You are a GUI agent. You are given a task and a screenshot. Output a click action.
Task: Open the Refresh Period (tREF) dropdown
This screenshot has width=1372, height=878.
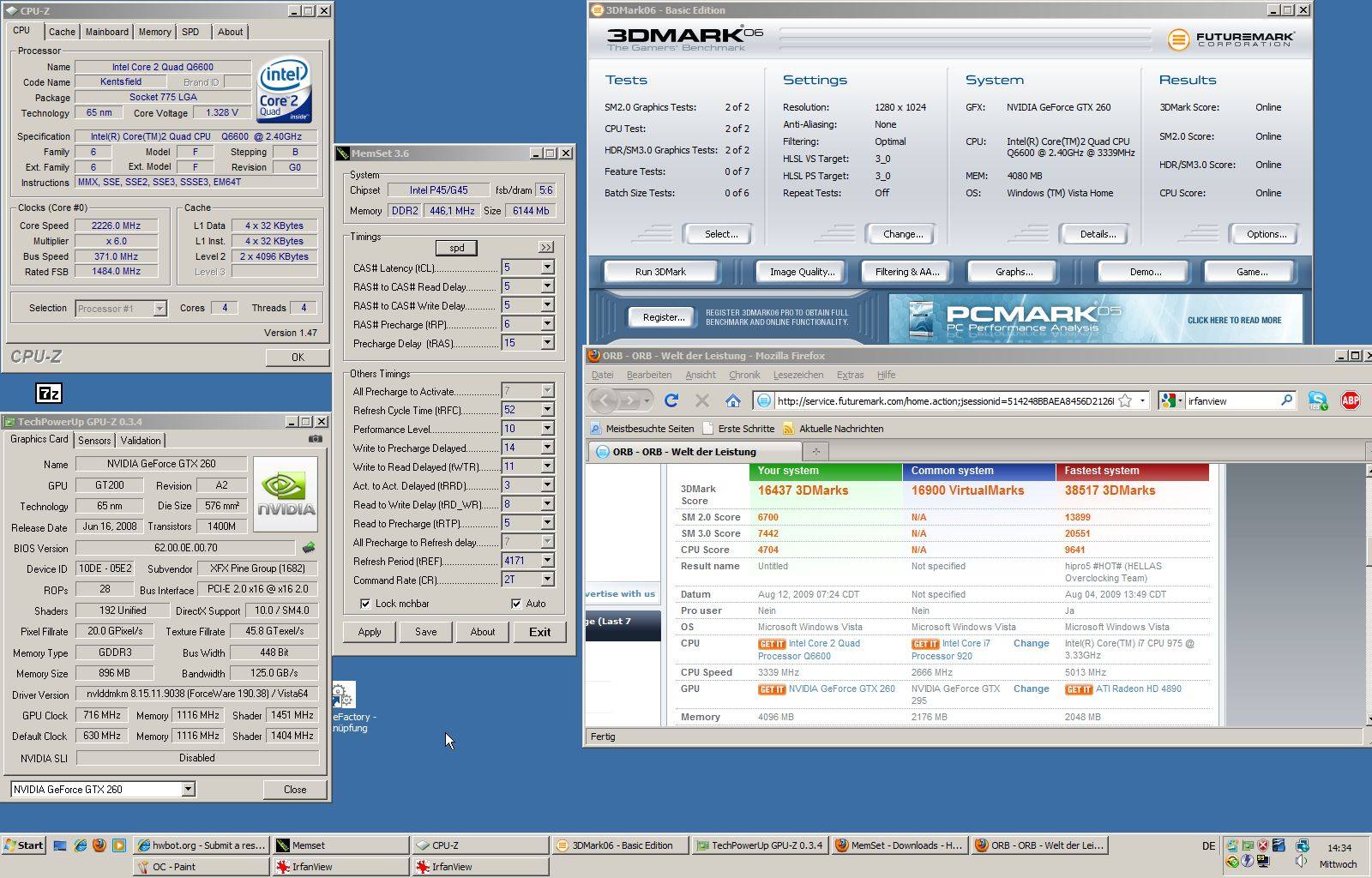[546, 561]
